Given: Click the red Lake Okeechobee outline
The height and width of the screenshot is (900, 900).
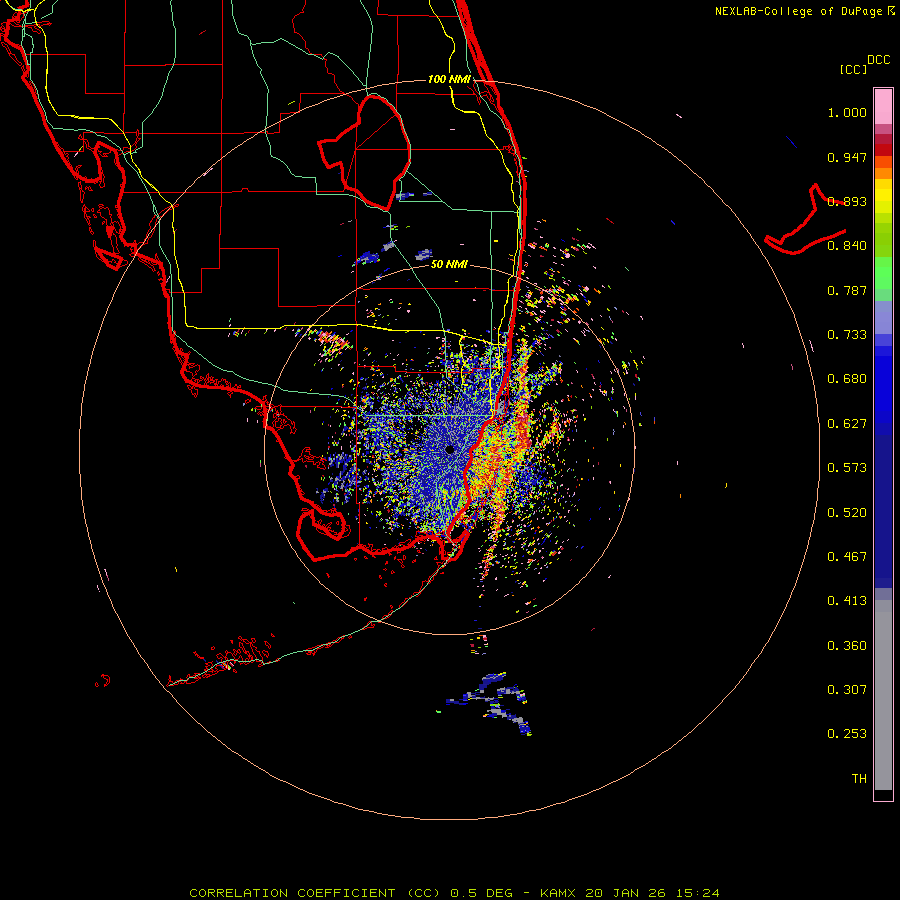Looking at the screenshot, I should (365, 152).
